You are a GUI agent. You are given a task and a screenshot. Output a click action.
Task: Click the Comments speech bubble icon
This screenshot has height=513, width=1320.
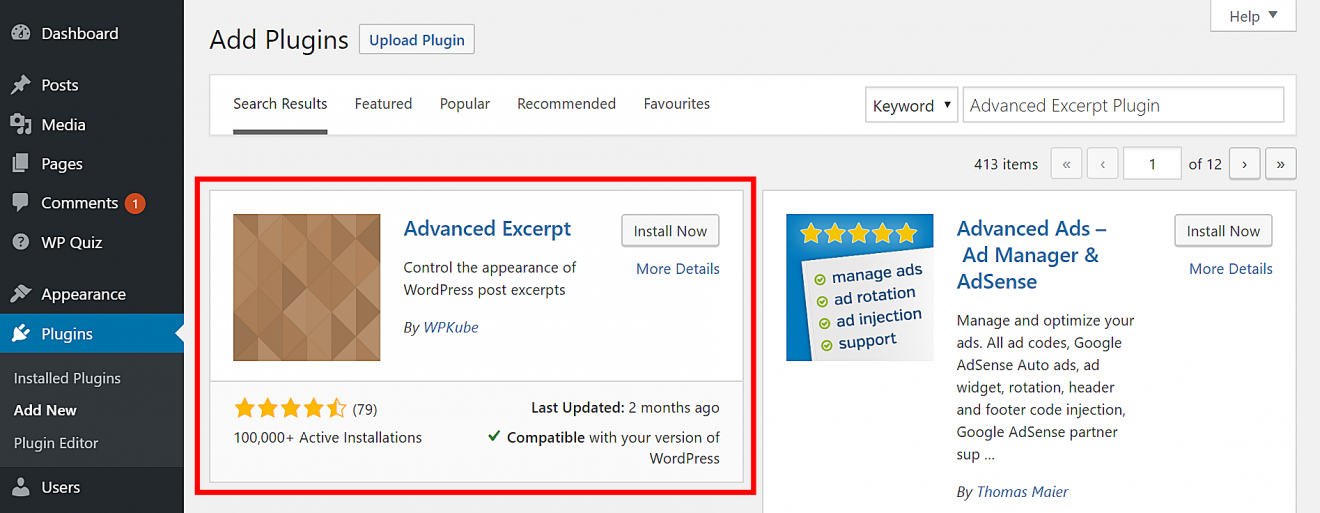(x=21, y=202)
